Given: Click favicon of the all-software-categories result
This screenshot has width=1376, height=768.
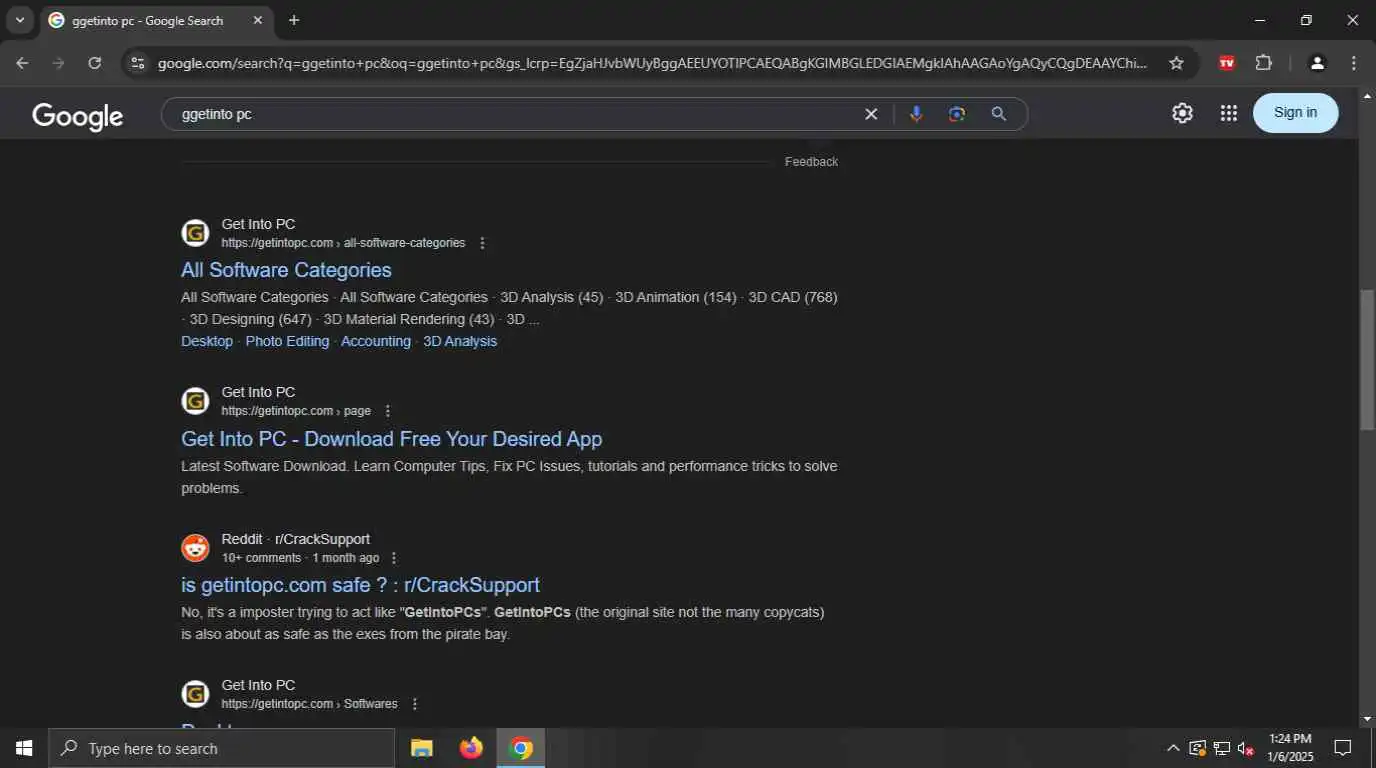Looking at the screenshot, I should [x=195, y=233].
